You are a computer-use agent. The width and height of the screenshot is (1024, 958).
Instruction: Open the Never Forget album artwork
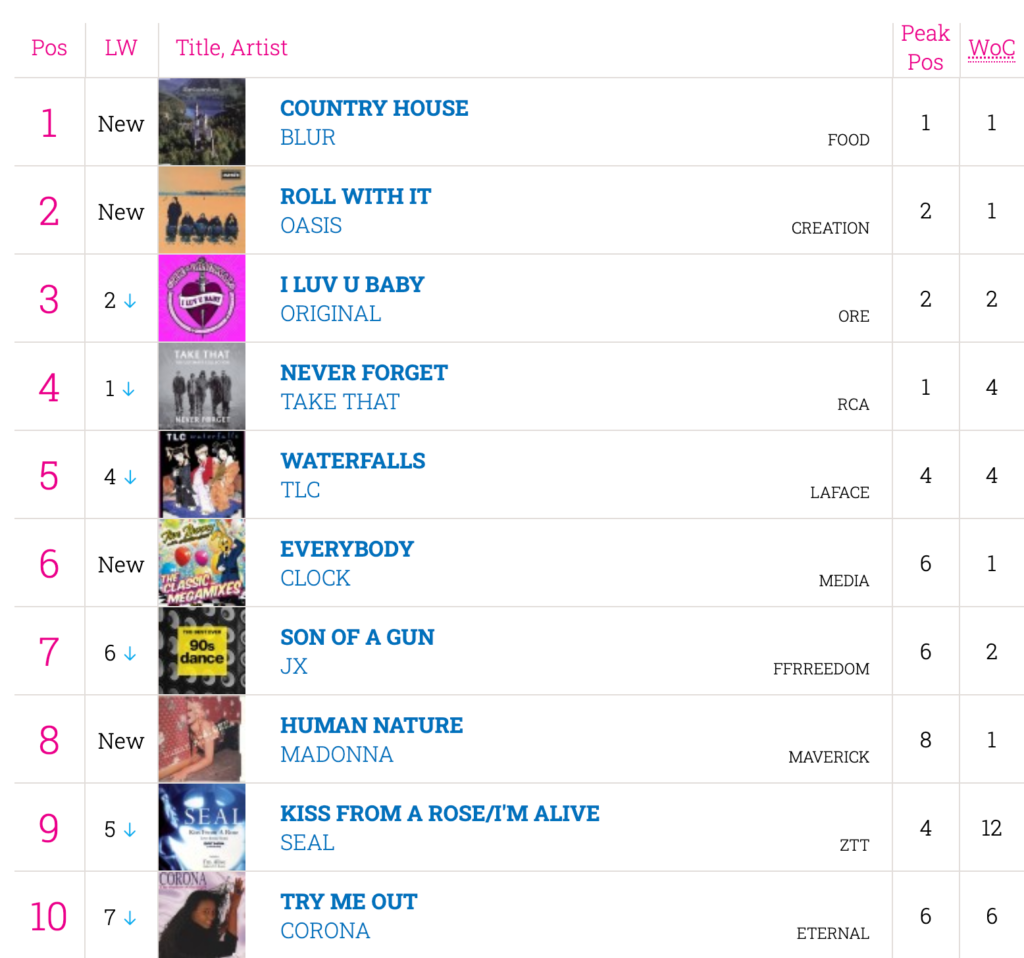201,387
